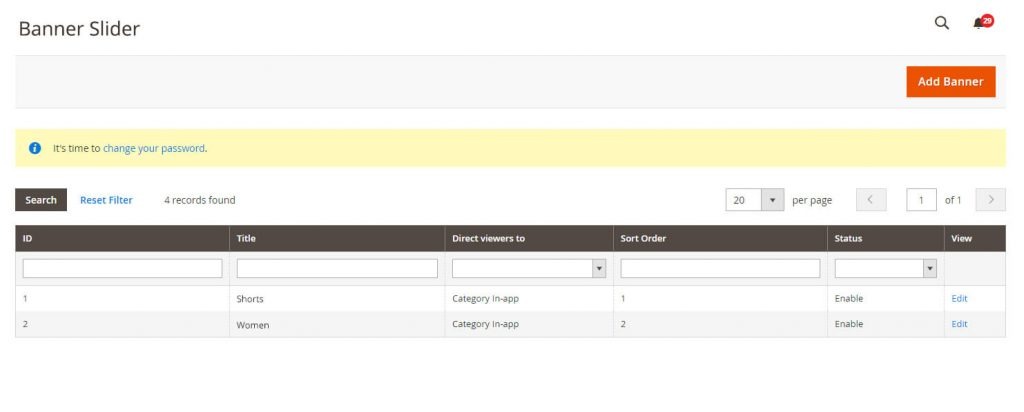Image resolution: width=1024 pixels, height=412 pixels.
Task: Click the 4 records found text
Action: [x=200, y=200]
